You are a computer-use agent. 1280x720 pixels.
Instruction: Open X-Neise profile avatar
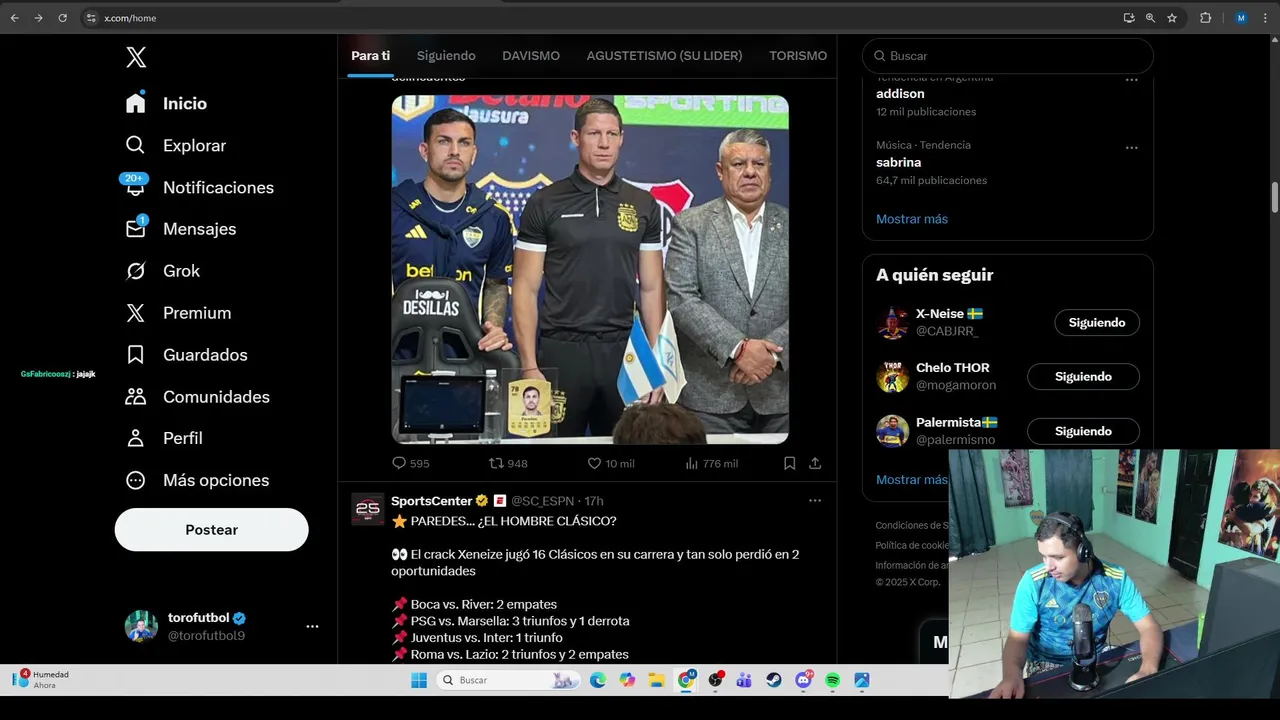[x=892, y=322]
